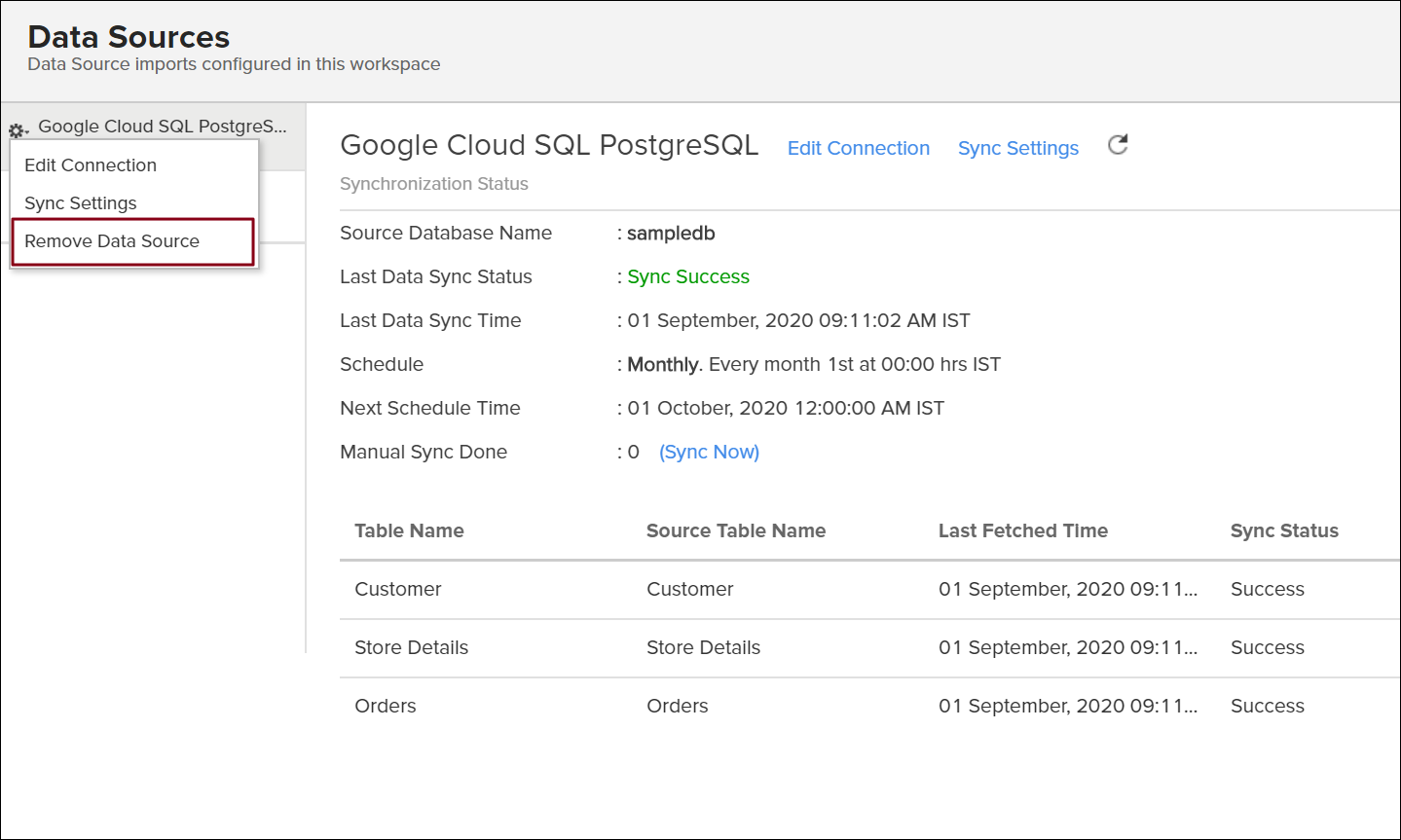
Task: Open the Orders table row
Action: (x=385, y=706)
